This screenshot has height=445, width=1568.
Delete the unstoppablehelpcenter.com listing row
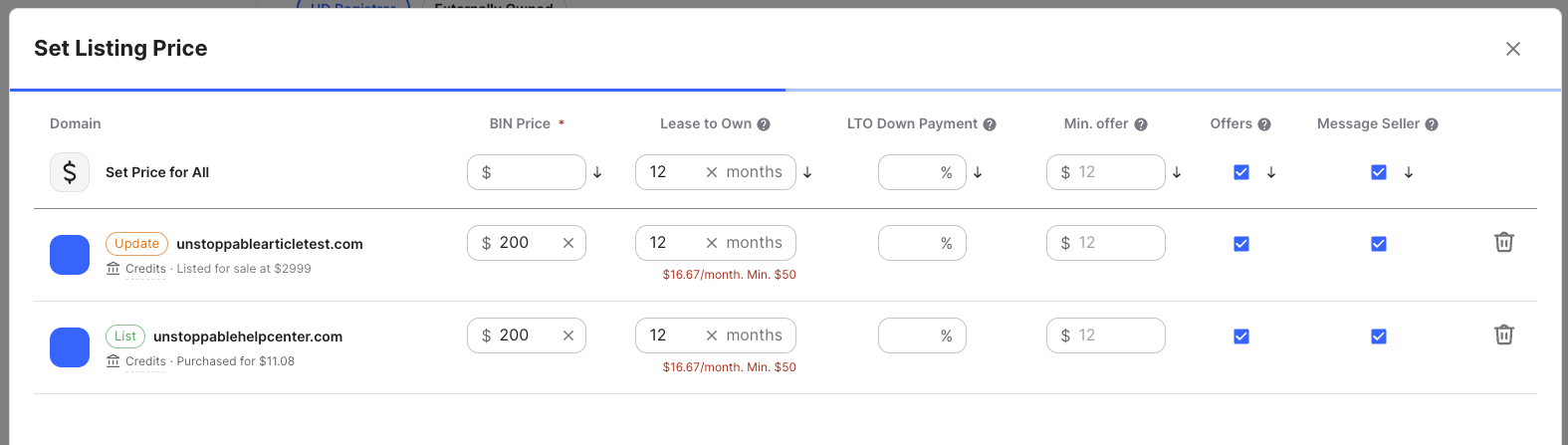click(1503, 334)
